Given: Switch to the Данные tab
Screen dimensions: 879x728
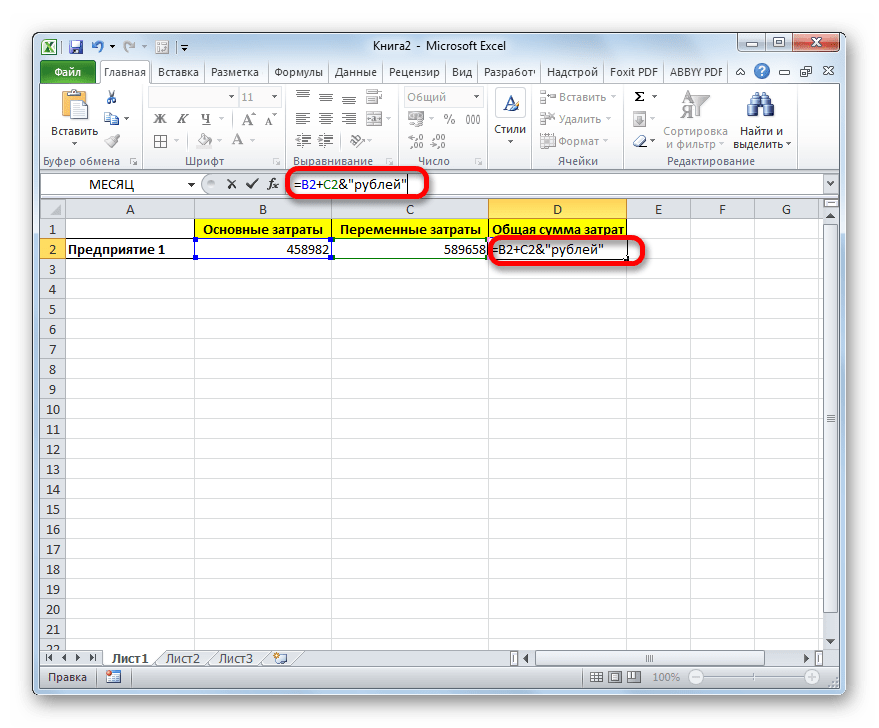Looking at the screenshot, I should (x=355, y=72).
